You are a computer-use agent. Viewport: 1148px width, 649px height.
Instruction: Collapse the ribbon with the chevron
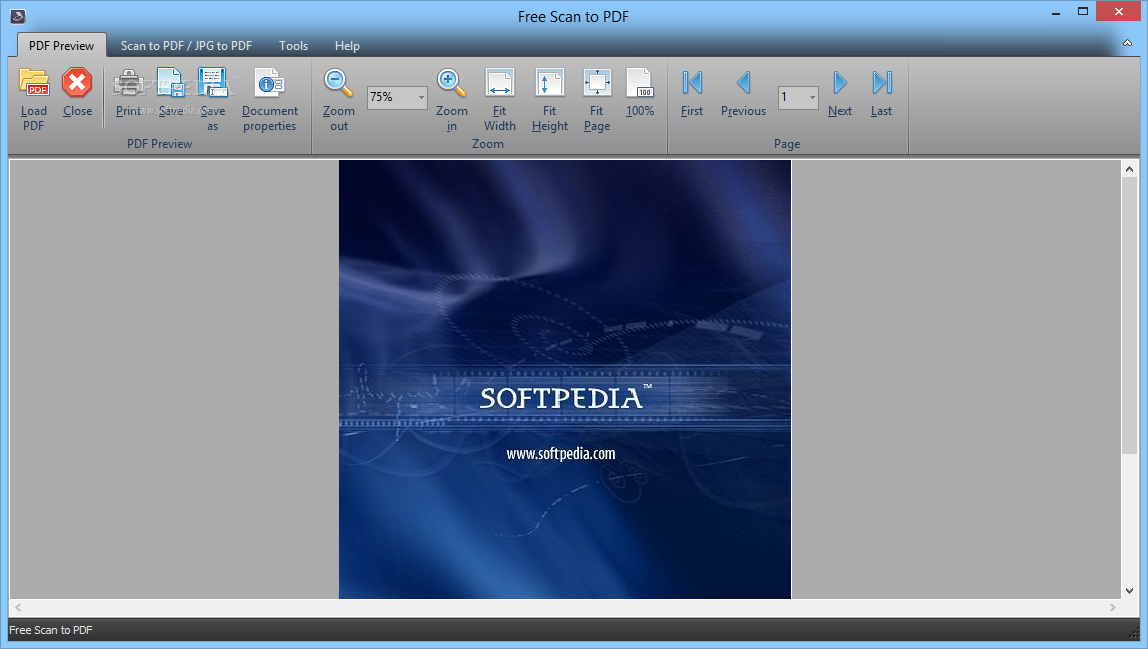point(1128,44)
